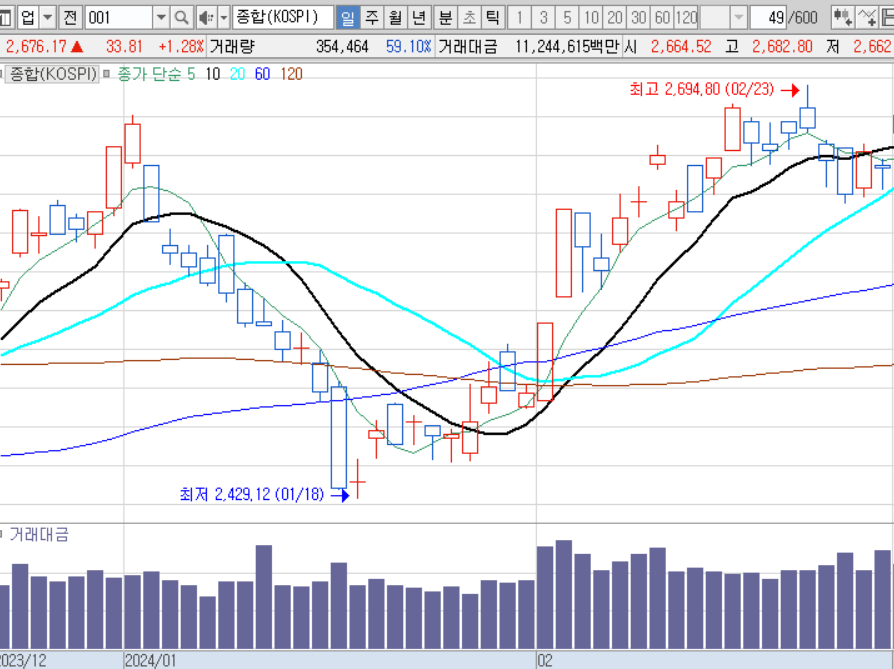894x669 pixels.
Task: Click the change value 33.81
Action: 124,46
